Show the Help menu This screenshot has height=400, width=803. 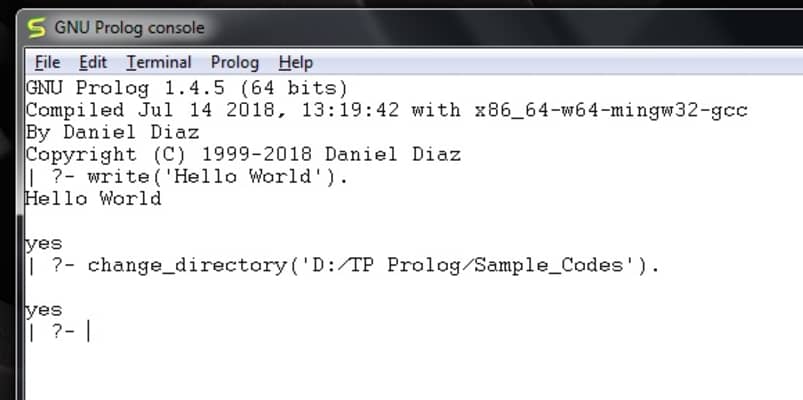click(x=295, y=62)
